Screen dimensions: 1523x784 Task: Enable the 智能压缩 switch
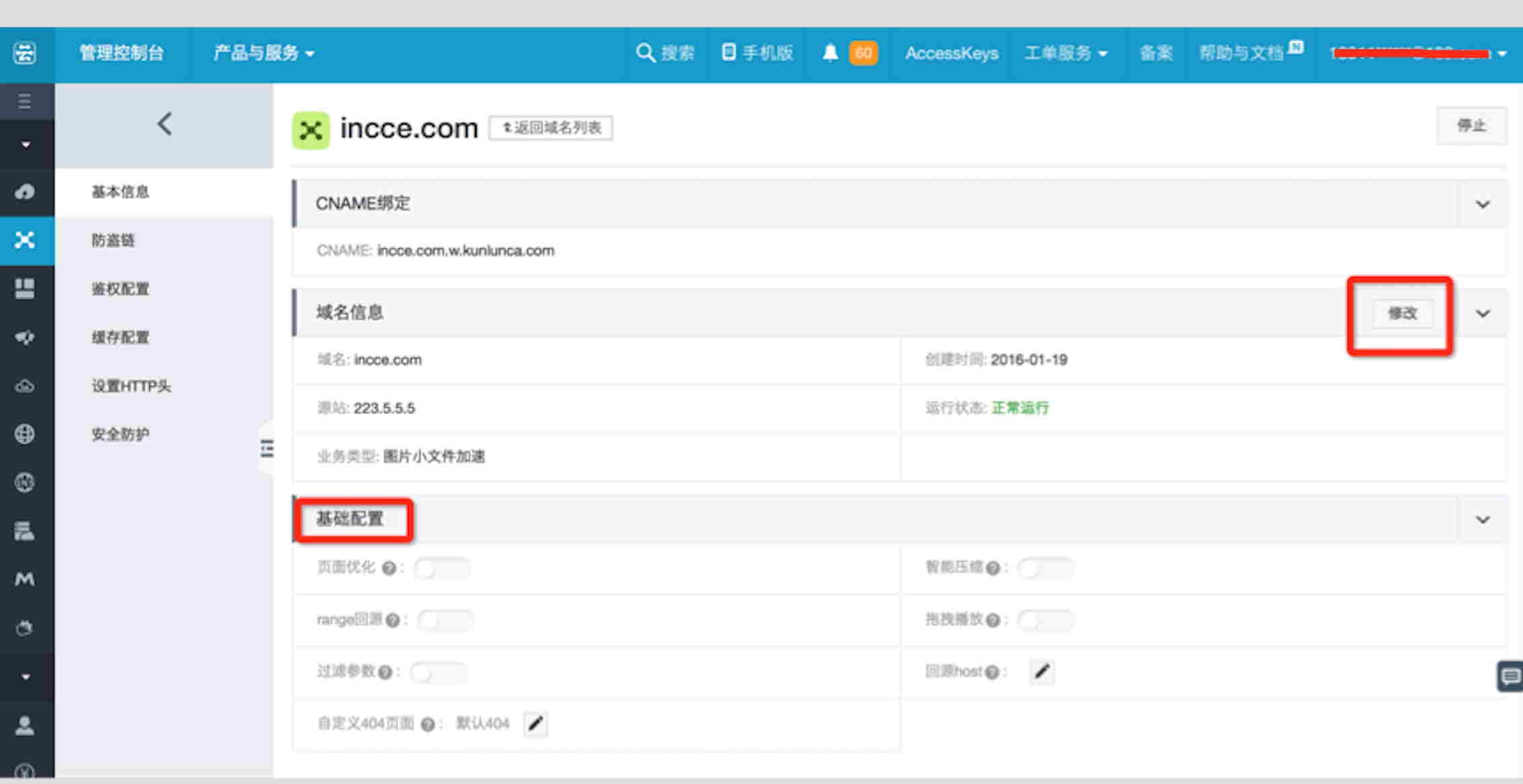[1045, 569]
